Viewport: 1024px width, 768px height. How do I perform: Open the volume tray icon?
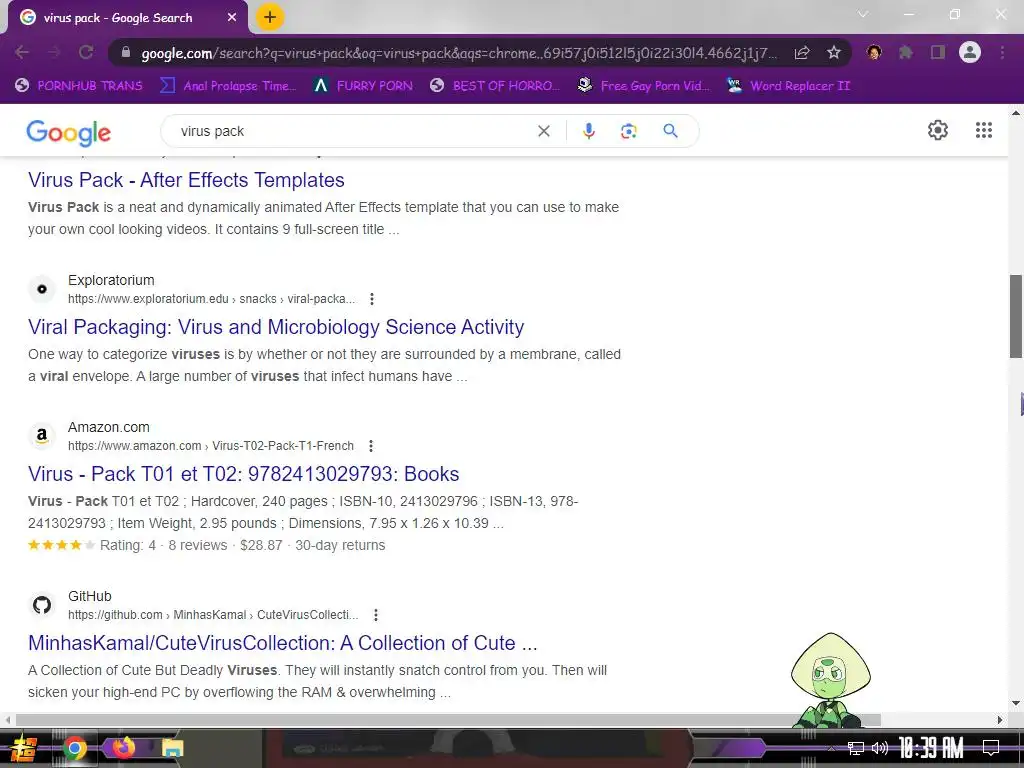pyautogui.click(x=880, y=748)
